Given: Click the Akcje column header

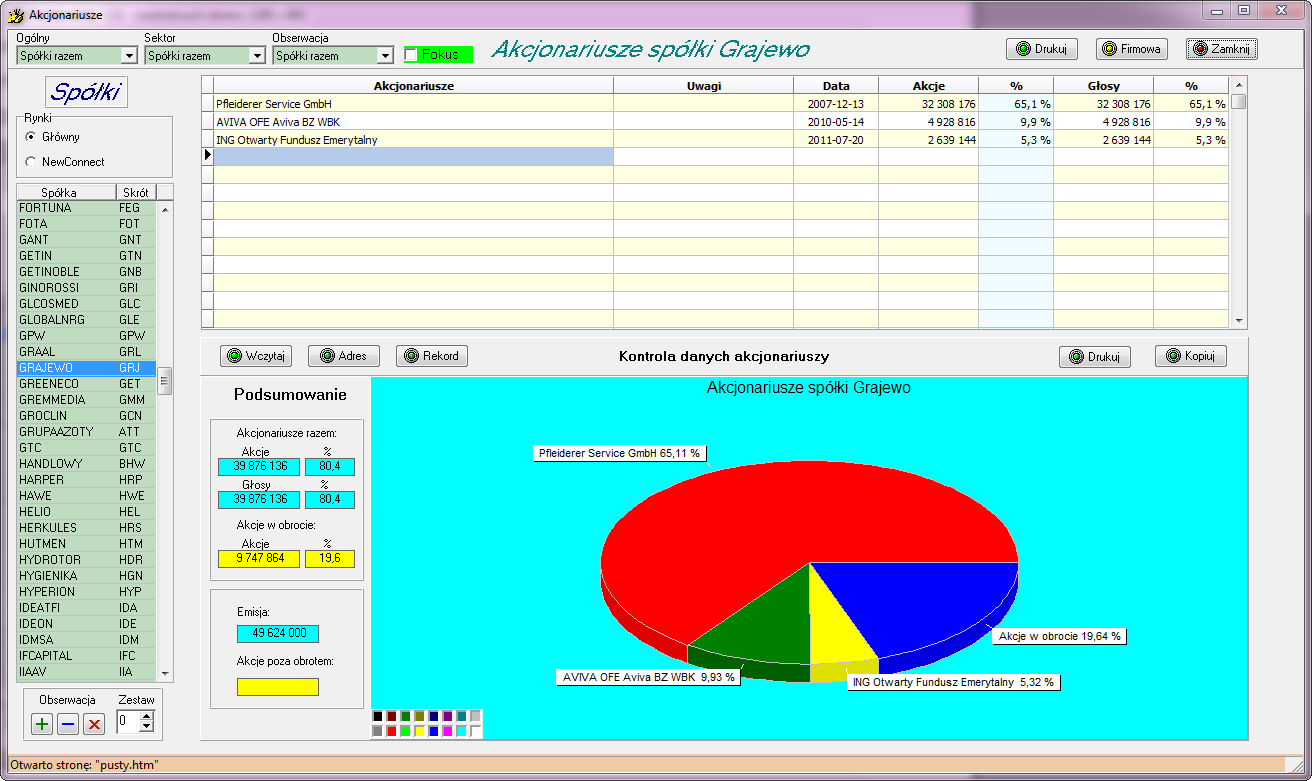Looking at the screenshot, I should coord(929,86).
